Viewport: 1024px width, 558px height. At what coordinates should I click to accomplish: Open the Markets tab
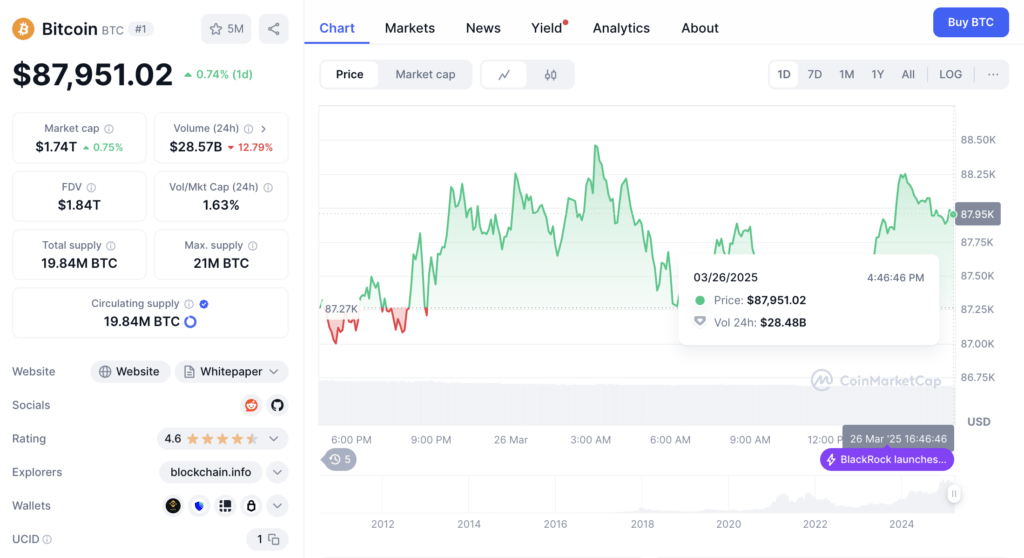[x=409, y=28]
